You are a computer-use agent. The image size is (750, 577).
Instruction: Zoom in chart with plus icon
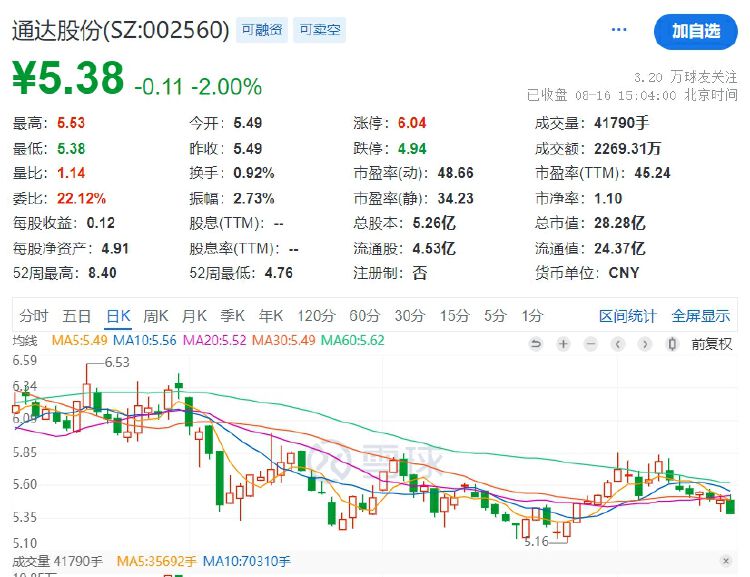click(x=563, y=344)
